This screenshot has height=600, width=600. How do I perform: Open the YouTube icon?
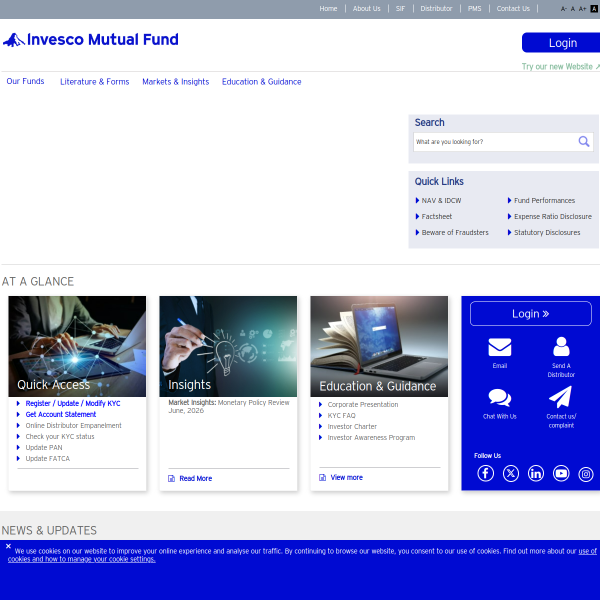tap(561, 473)
